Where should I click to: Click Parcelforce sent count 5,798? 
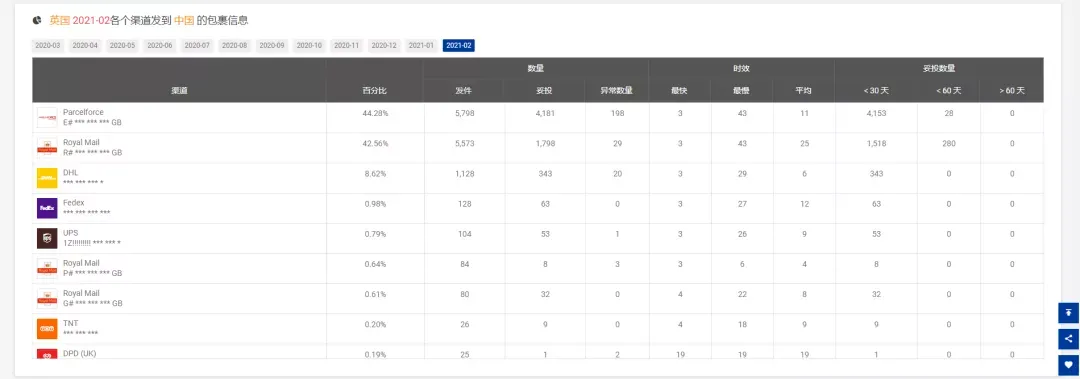pos(464,113)
